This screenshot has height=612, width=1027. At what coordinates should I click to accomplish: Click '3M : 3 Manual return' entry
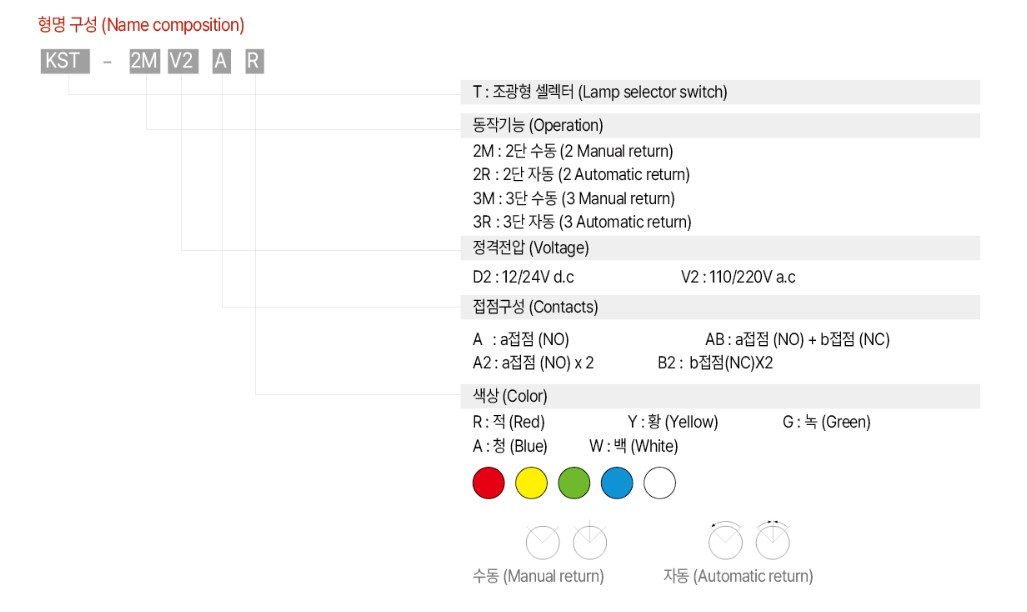[x=574, y=198]
